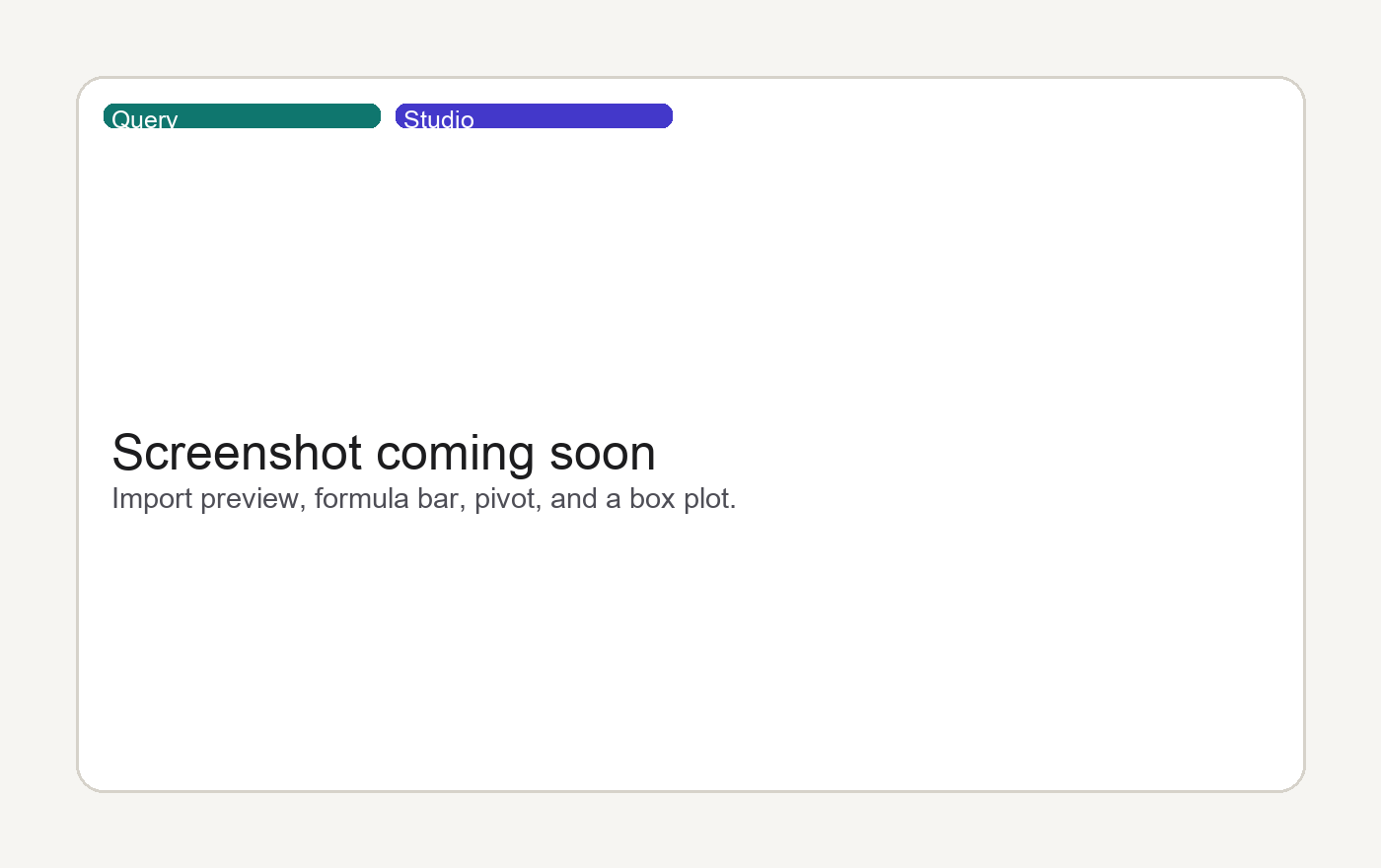The width and height of the screenshot is (1381, 868).
Task: Click the word "and" in the subtitle
Action: [x=574, y=498]
